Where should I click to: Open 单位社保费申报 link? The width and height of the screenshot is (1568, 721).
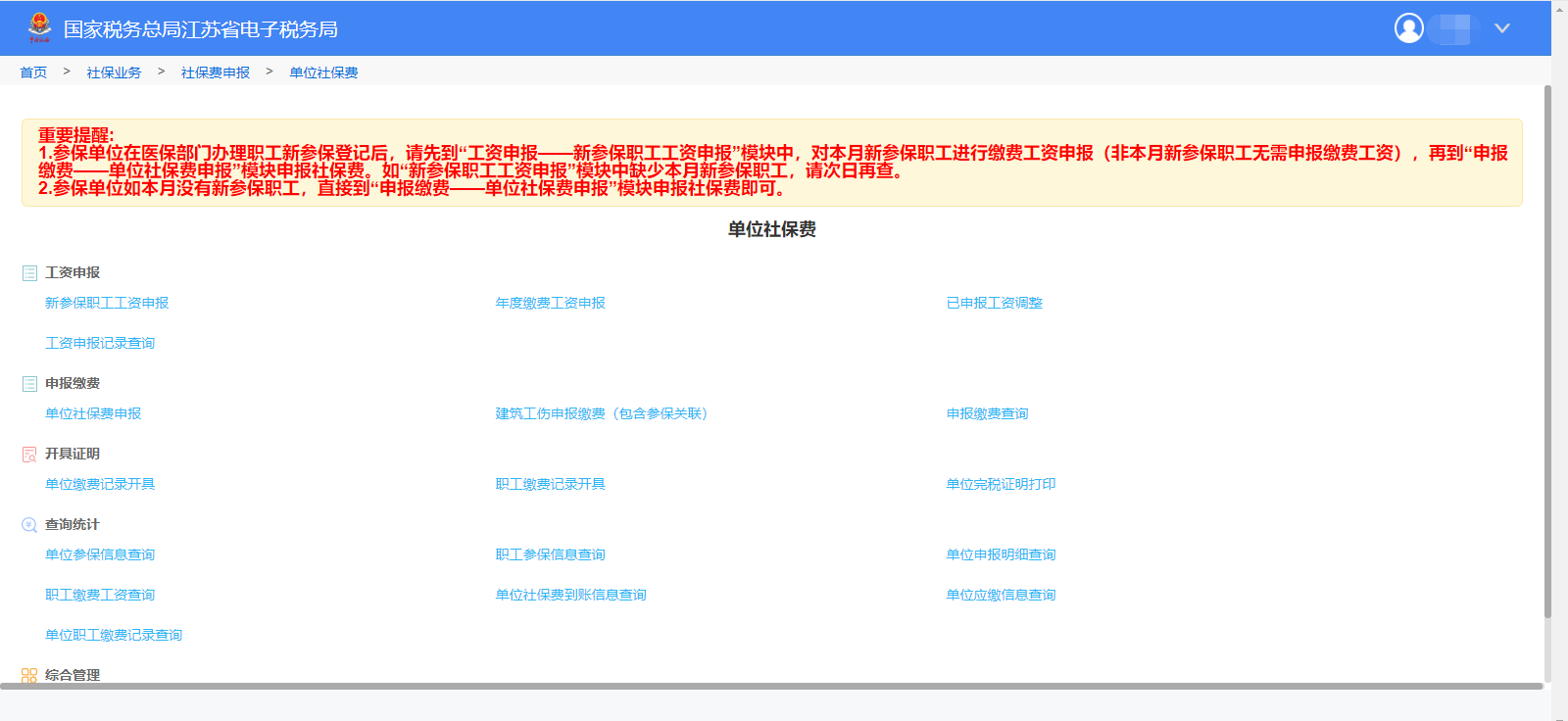[93, 414]
